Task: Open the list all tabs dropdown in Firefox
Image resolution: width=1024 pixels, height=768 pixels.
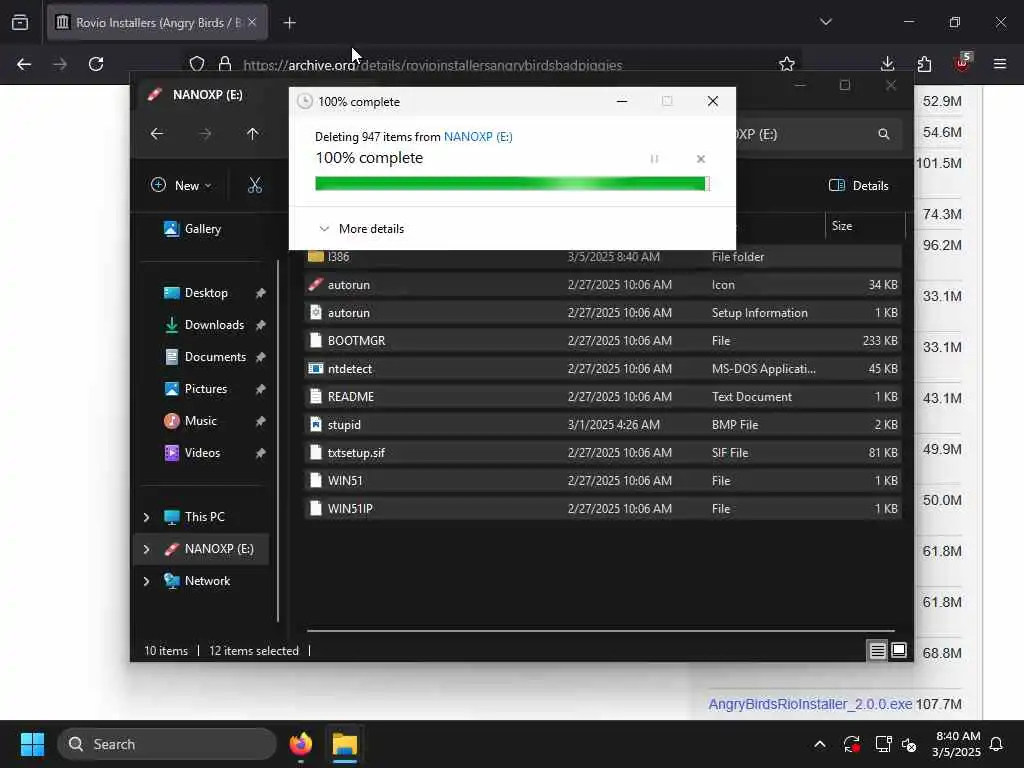Action: tap(826, 22)
